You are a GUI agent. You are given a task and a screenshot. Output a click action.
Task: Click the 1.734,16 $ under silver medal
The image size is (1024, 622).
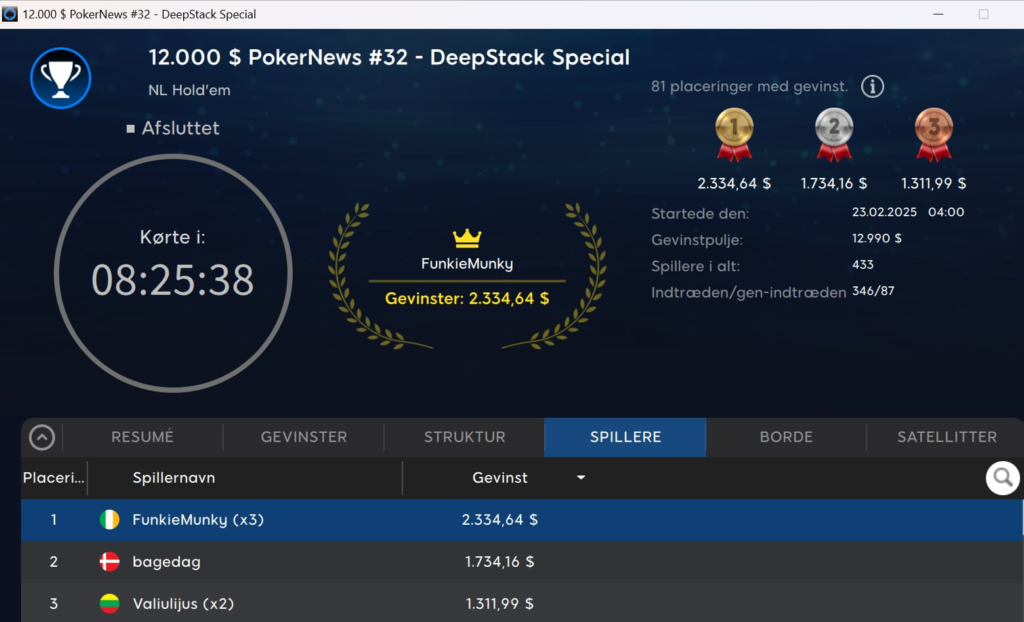pyautogui.click(x=834, y=184)
